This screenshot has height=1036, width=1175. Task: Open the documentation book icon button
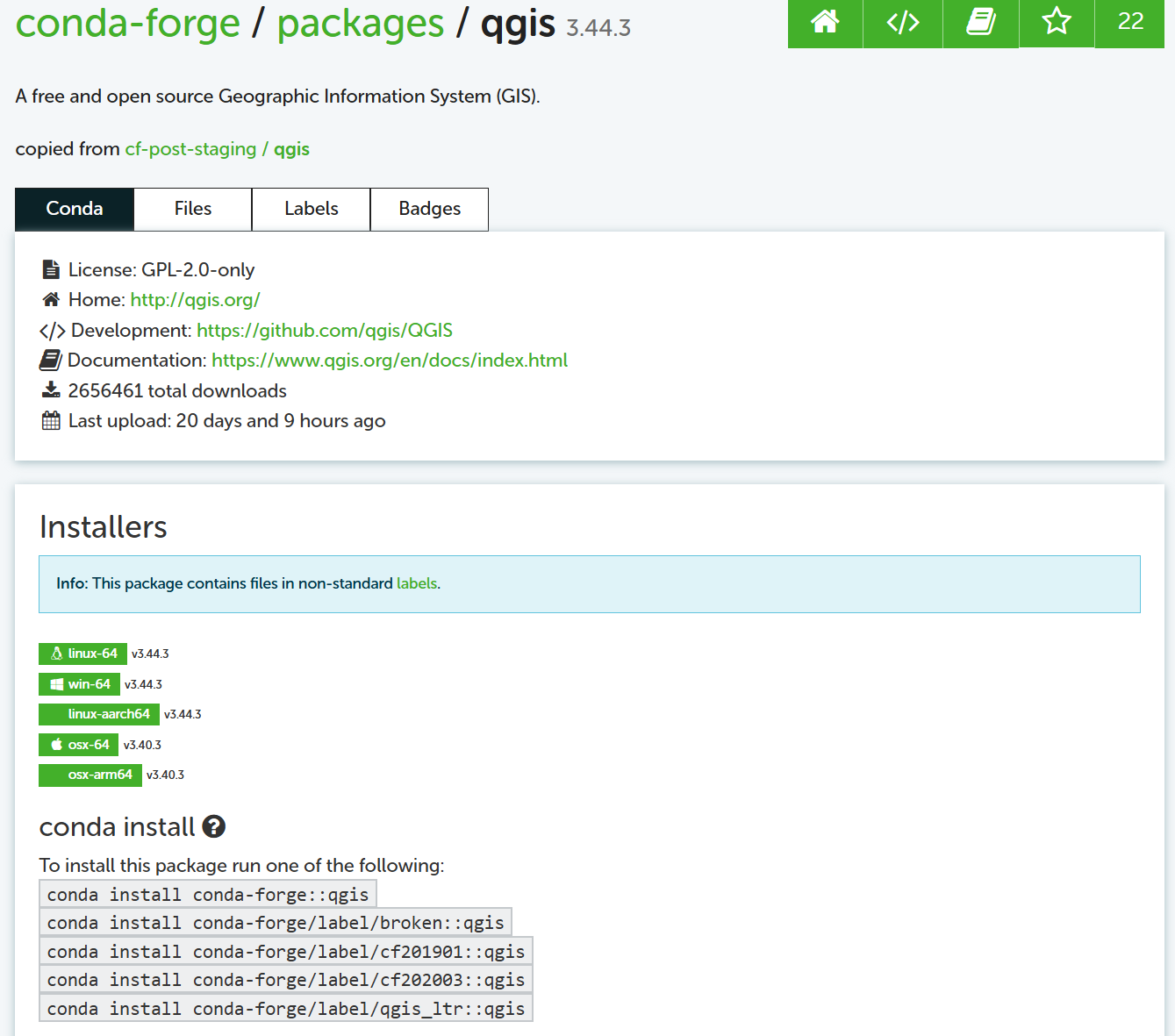coord(981,22)
